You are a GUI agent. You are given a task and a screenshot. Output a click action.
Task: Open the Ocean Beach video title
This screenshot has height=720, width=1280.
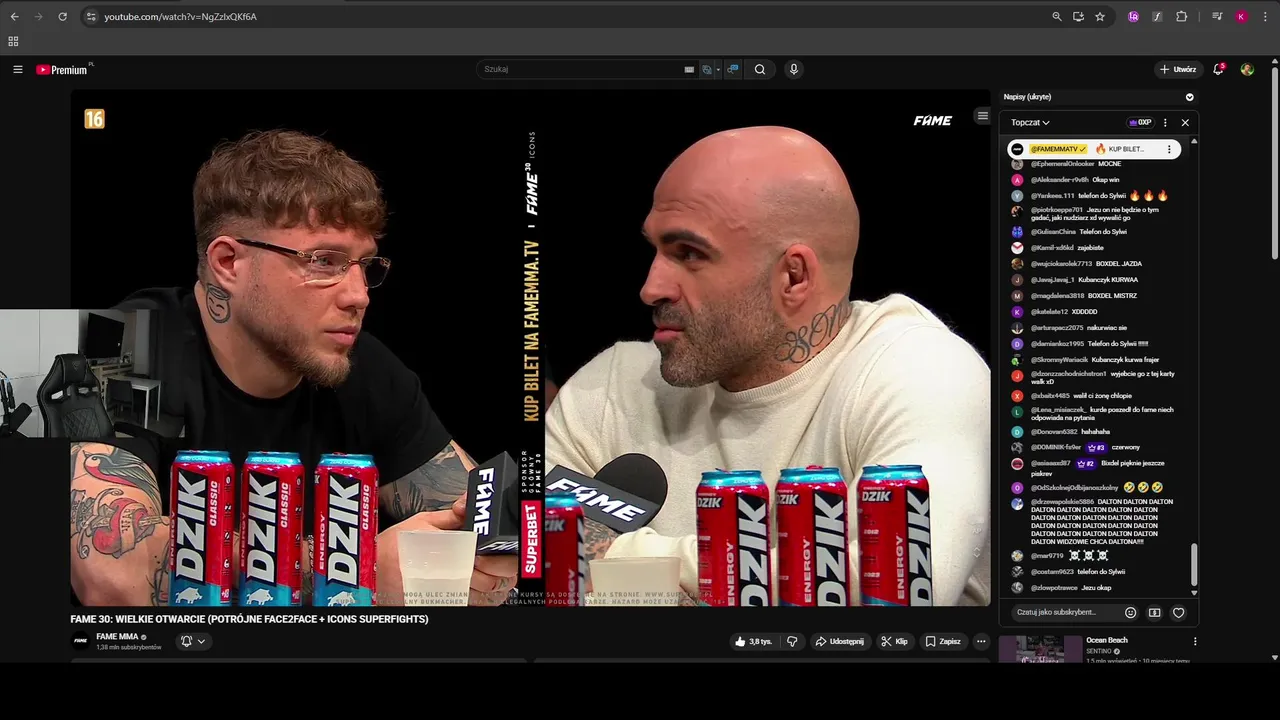point(1107,640)
